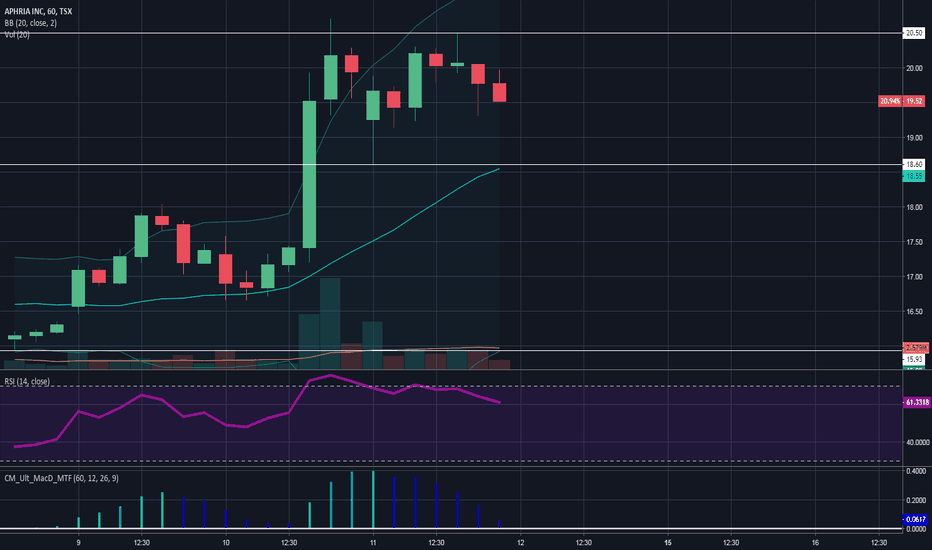Click date label 15 on time axis
This screenshot has height=550, width=932.
pos(668,542)
